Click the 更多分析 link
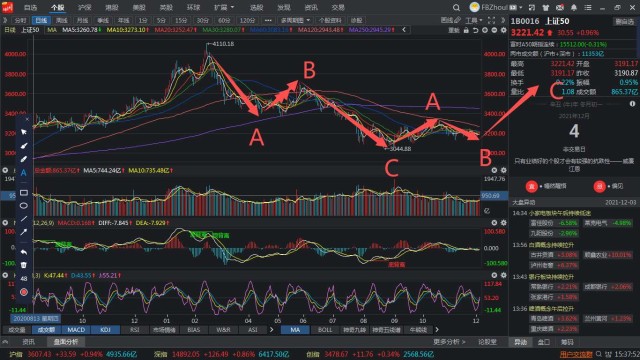 point(449,342)
